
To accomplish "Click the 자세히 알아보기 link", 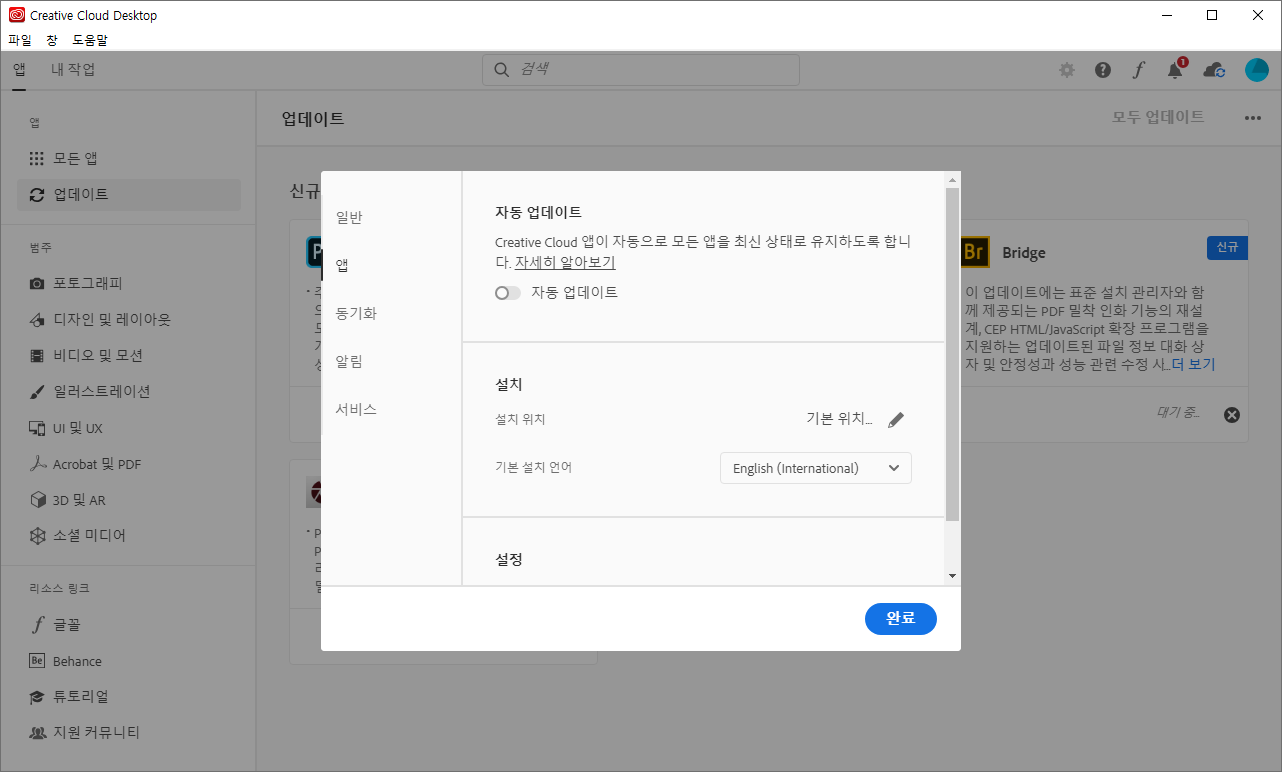I will 565,263.
